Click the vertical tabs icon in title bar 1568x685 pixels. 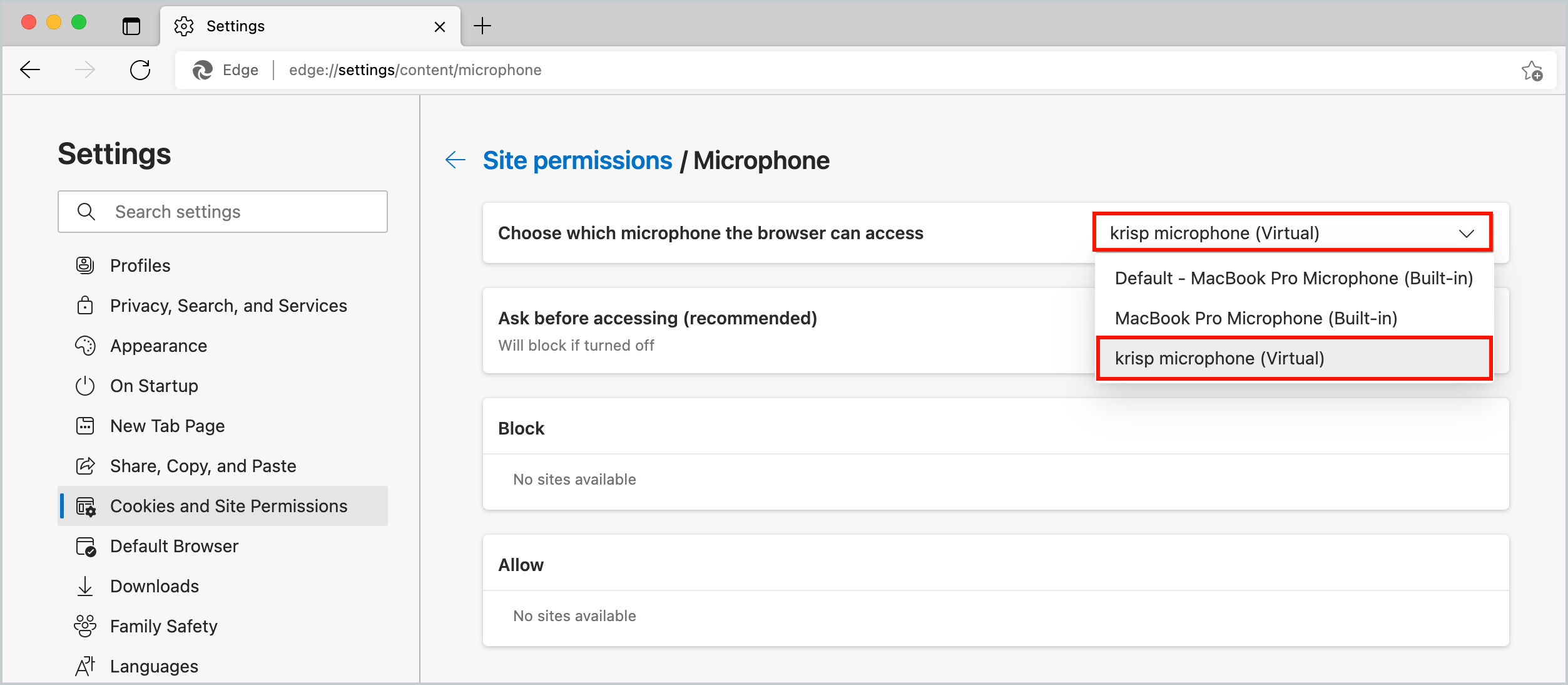pos(131,26)
